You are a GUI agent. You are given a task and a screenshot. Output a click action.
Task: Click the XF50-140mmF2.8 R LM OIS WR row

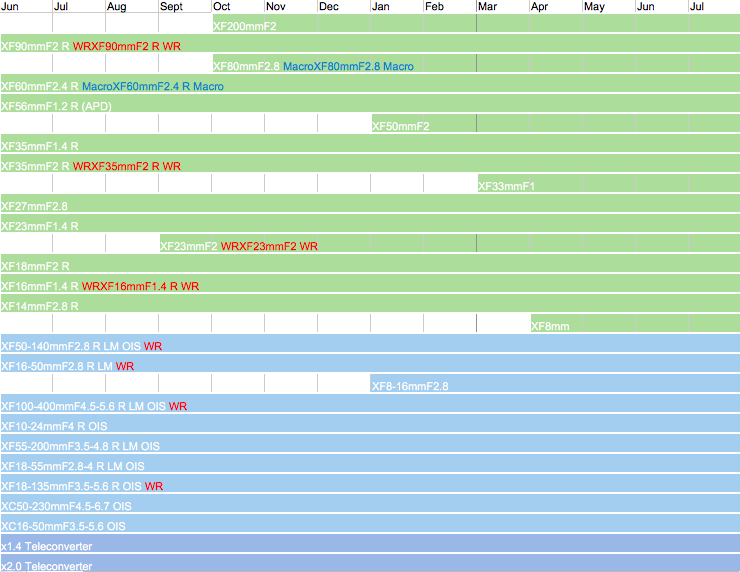pos(370,343)
